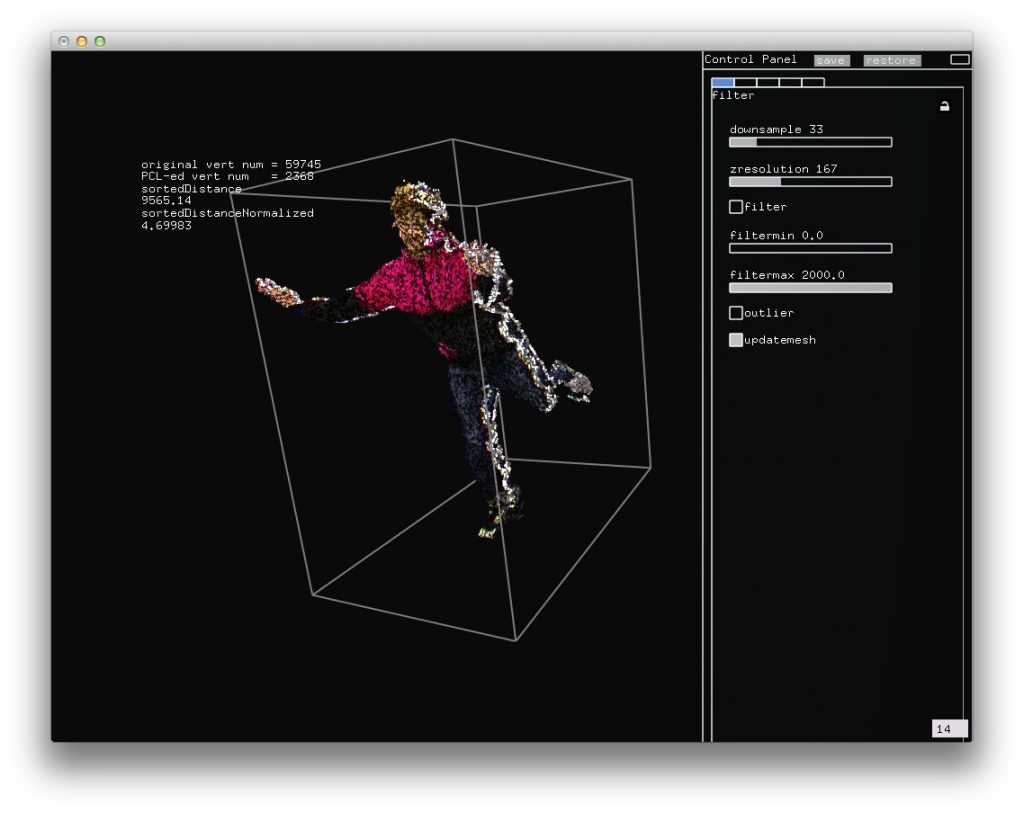Enable the outlier checkbox
Image resolution: width=1024 pixels, height=813 pixels.
point(736,313)
